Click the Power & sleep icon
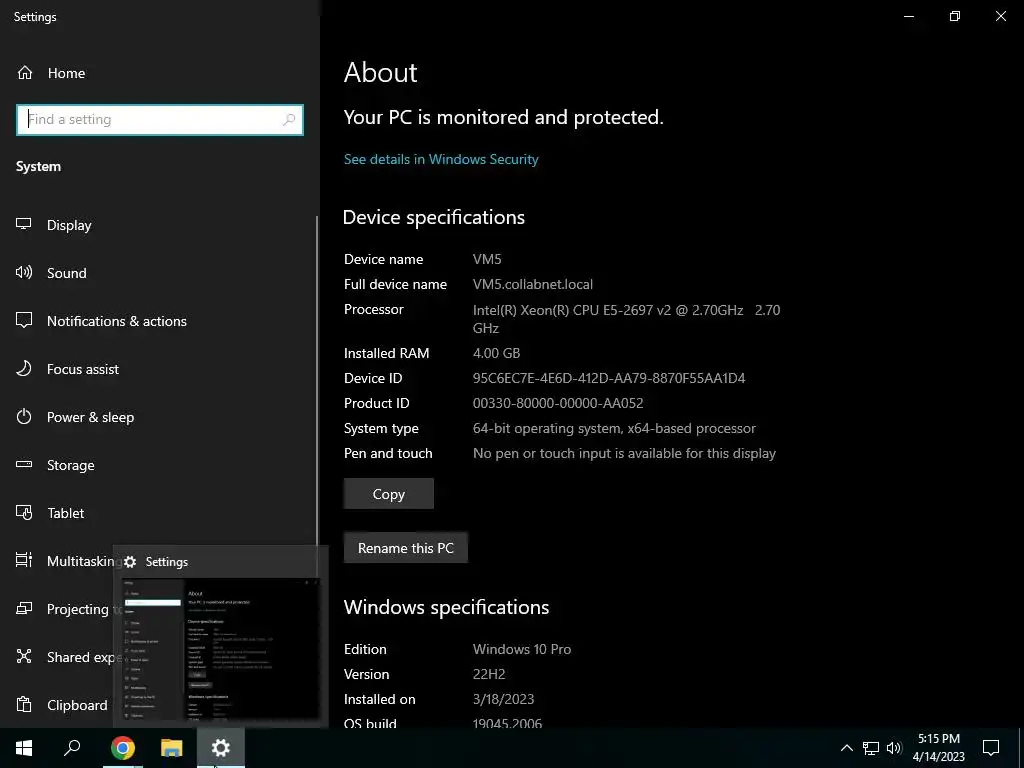 pos(24,417)
